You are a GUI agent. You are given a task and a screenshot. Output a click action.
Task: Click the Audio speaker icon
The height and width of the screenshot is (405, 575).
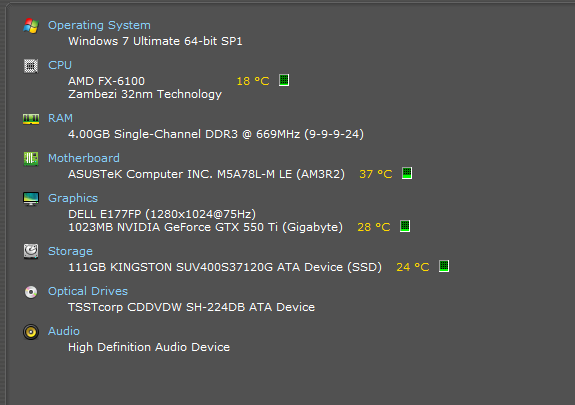pyautogui.click(x=31, y=332)
